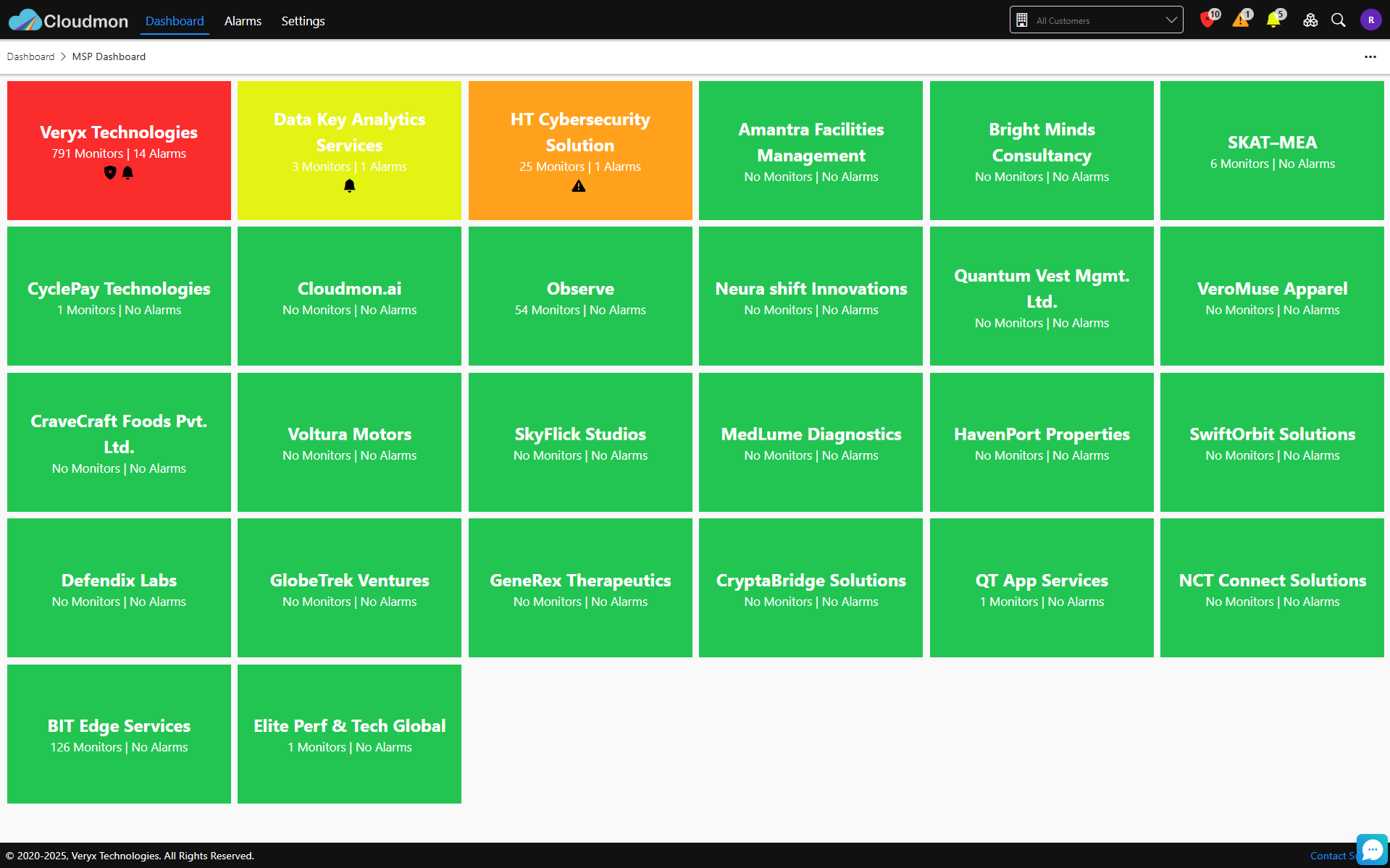Viewport: 1390px width, 868px height.
Task: Open the three-dots more options menu
Action: [1370, 56]
